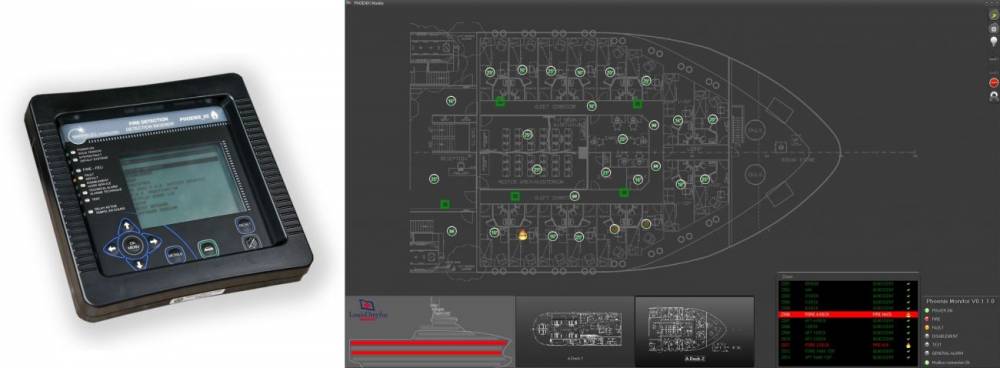Click the gray user profile icon
This screenshot has width=1000, height=368.
[994, 96]
